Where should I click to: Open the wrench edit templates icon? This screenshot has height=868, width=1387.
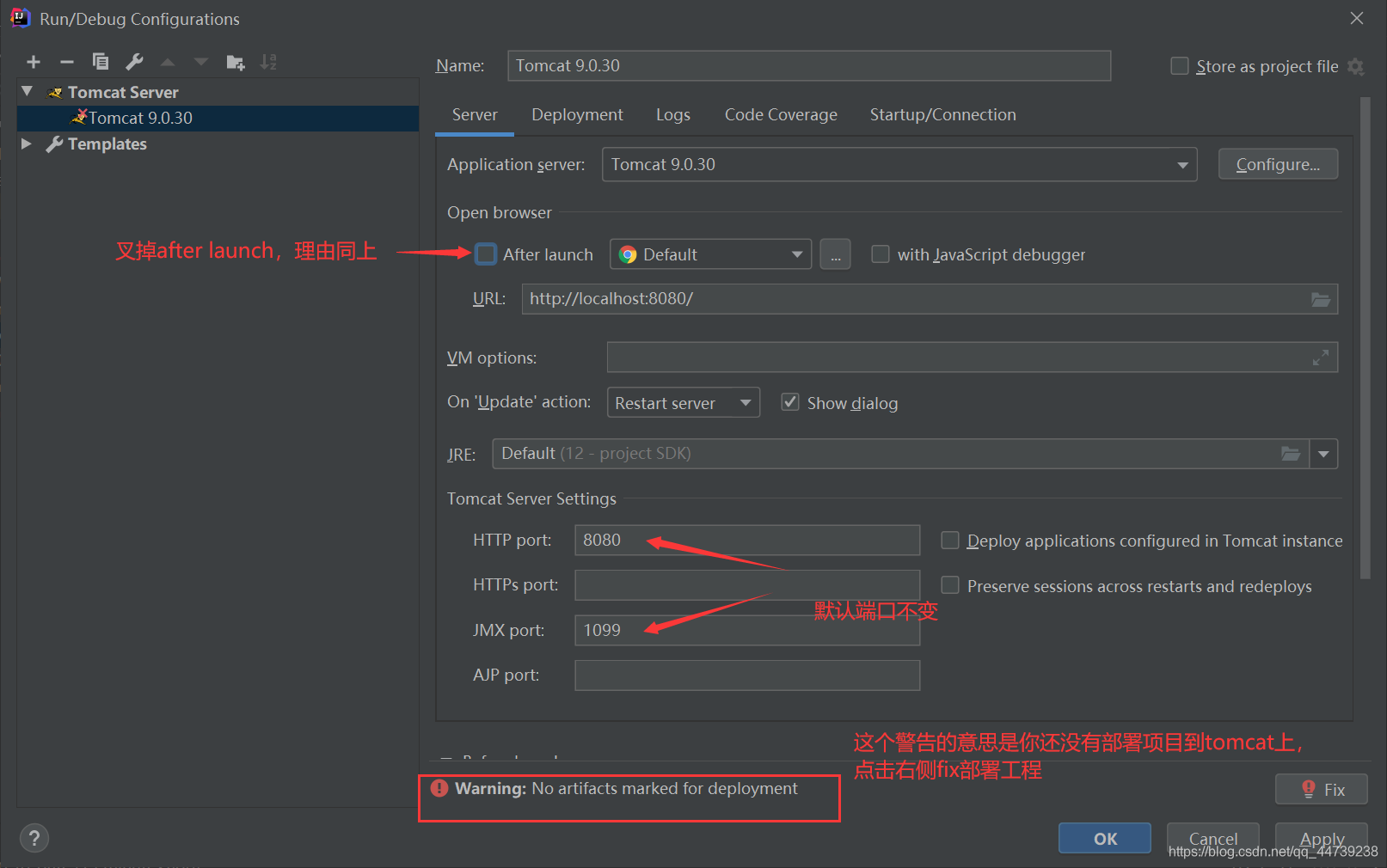134,62
